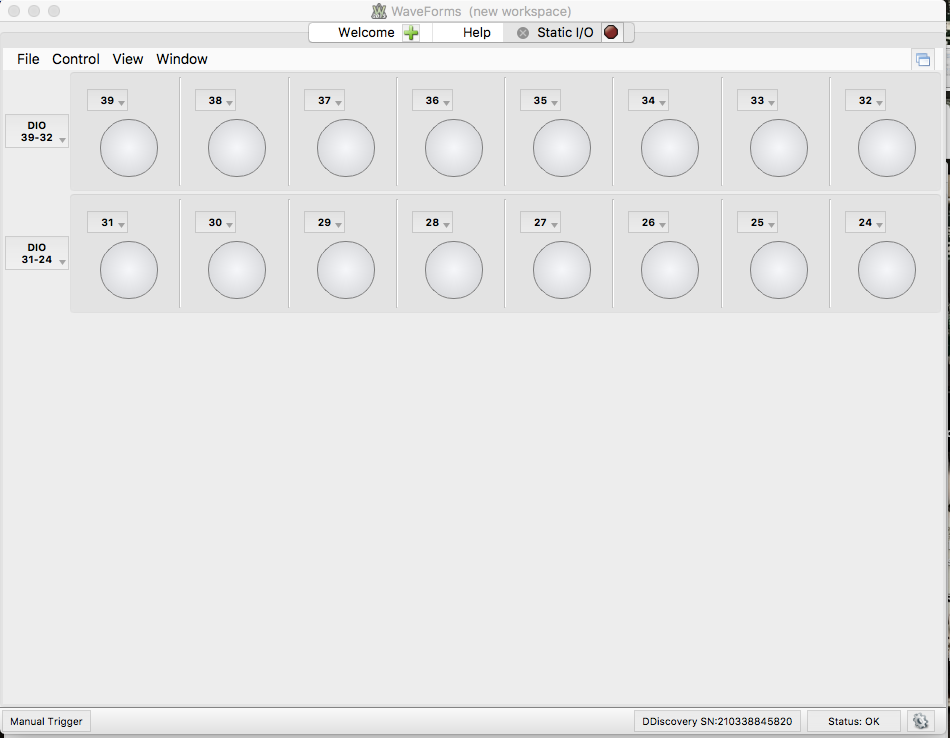Open the File menu
The height and width of the screenshot is (738, 950).
[28, 59]
